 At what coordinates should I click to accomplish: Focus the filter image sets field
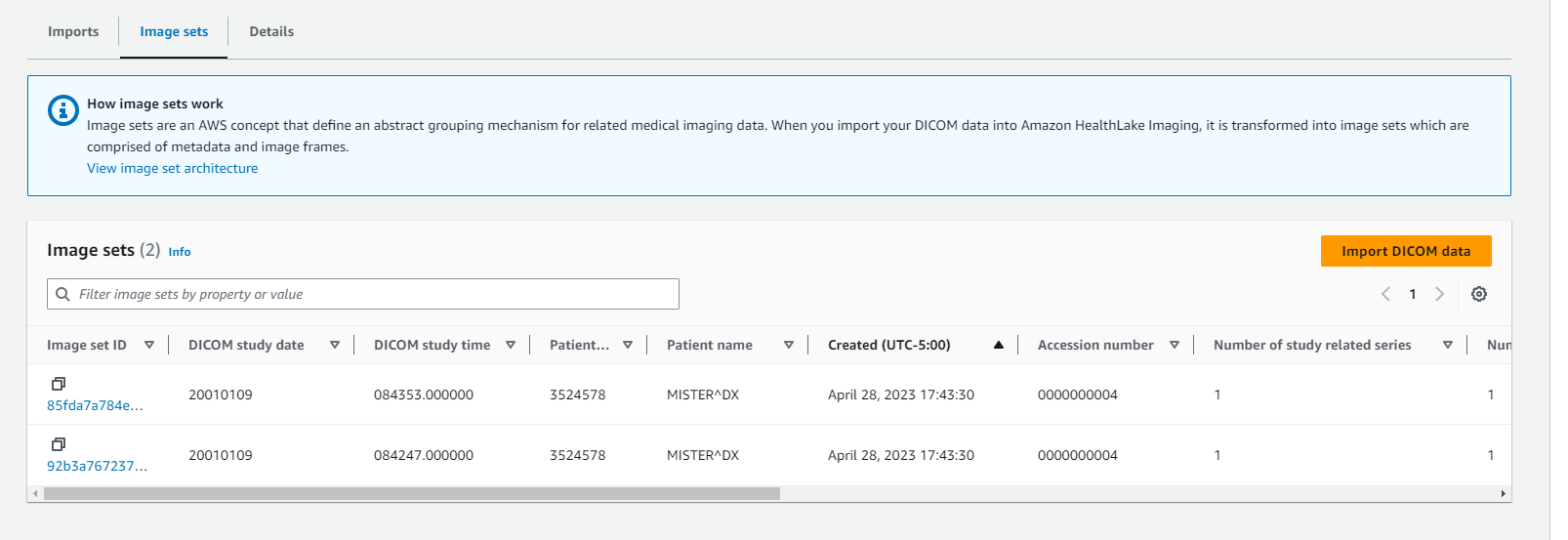[371, 294]
